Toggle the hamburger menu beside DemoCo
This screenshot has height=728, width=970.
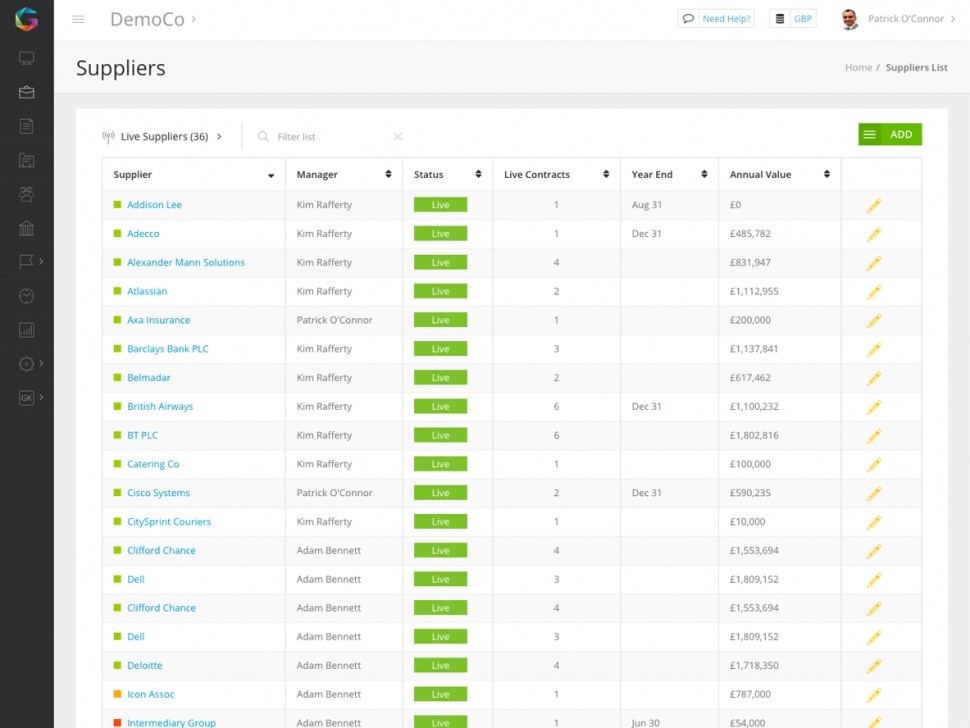click(78, 19)
